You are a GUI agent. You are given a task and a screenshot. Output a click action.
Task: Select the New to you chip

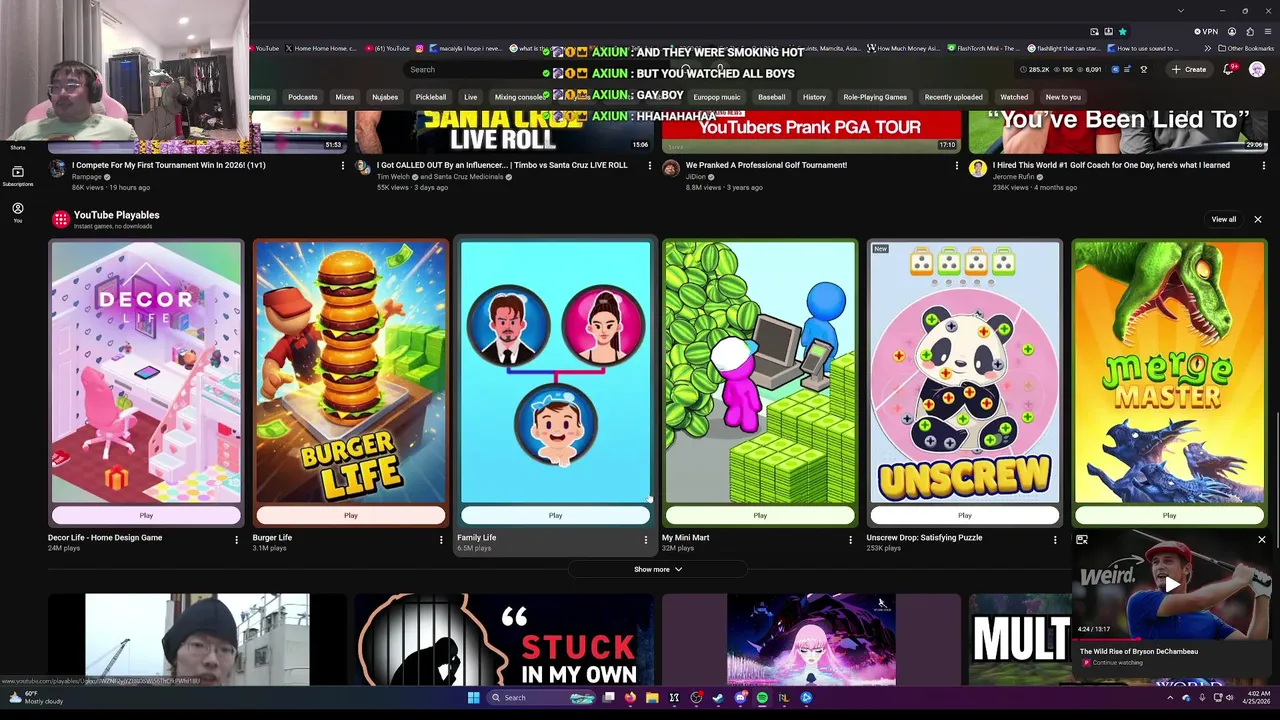click(x=1063, y=97)
